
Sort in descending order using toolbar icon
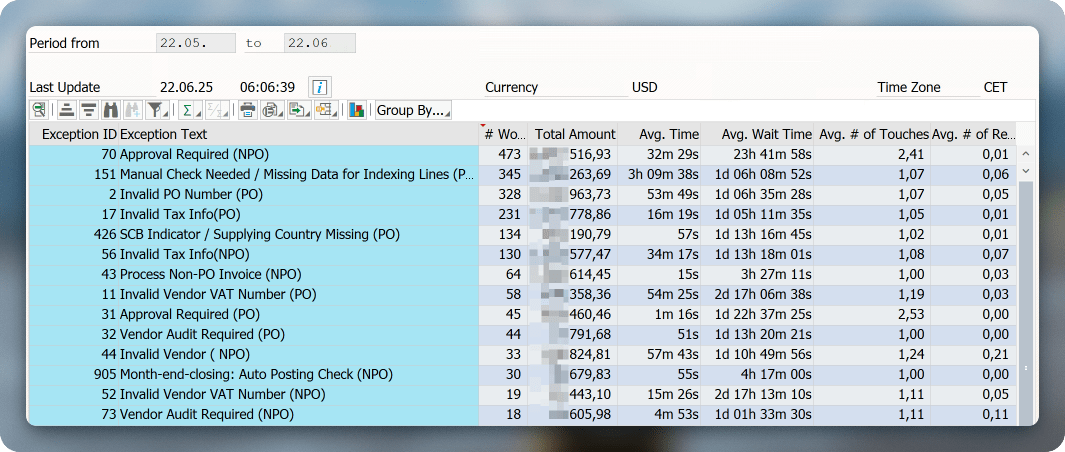89,110
